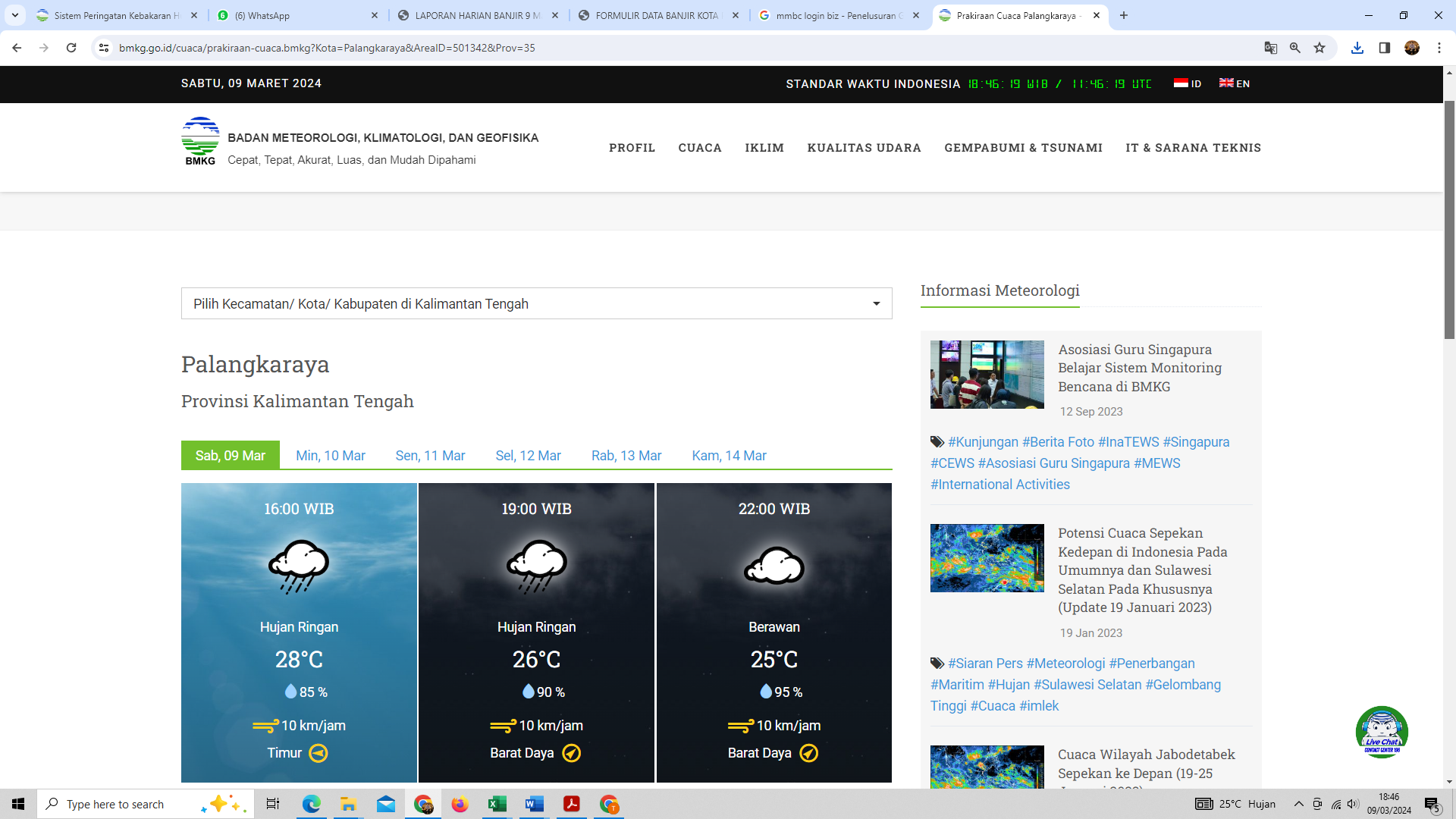Open the CUACA menu

(700, 148)
